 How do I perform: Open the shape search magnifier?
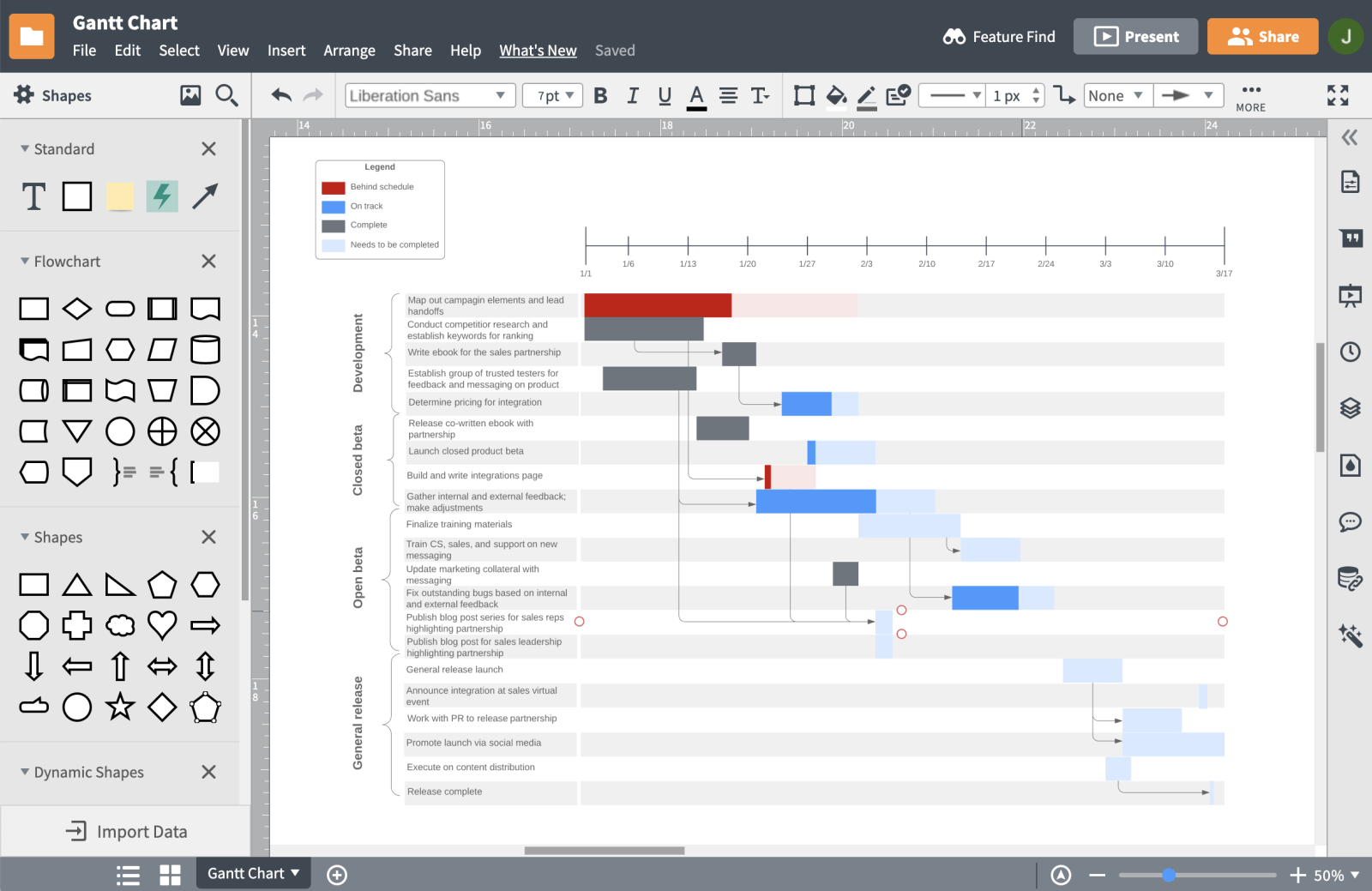pos(226,95)
